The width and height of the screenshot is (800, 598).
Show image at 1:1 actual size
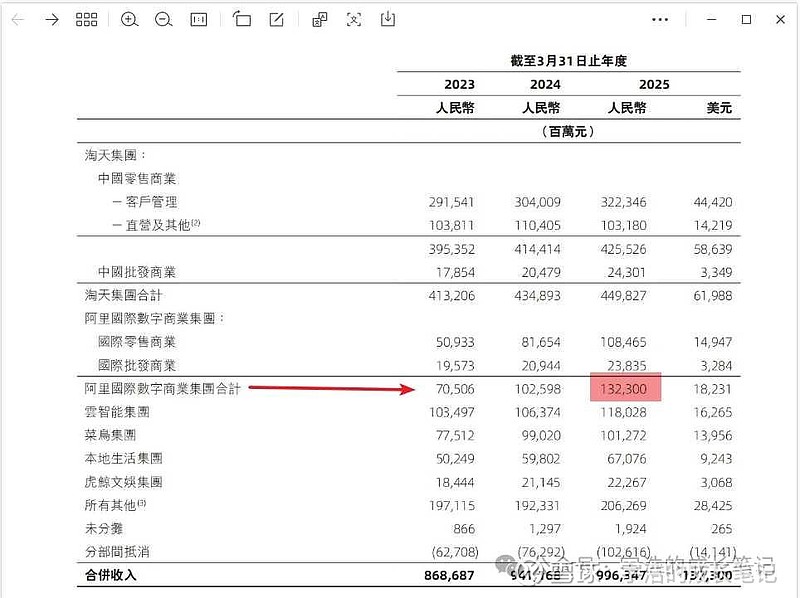pos(198,20)
